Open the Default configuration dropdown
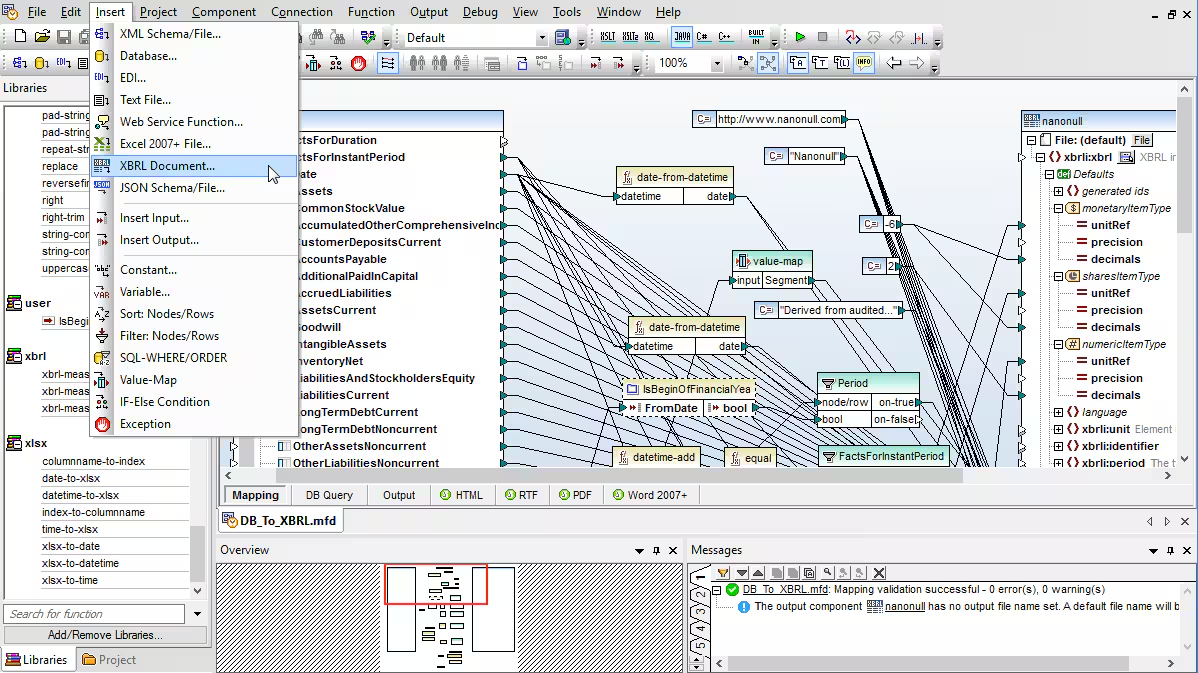This screenshot has width=1198, height=673. [x=542, y=37]
